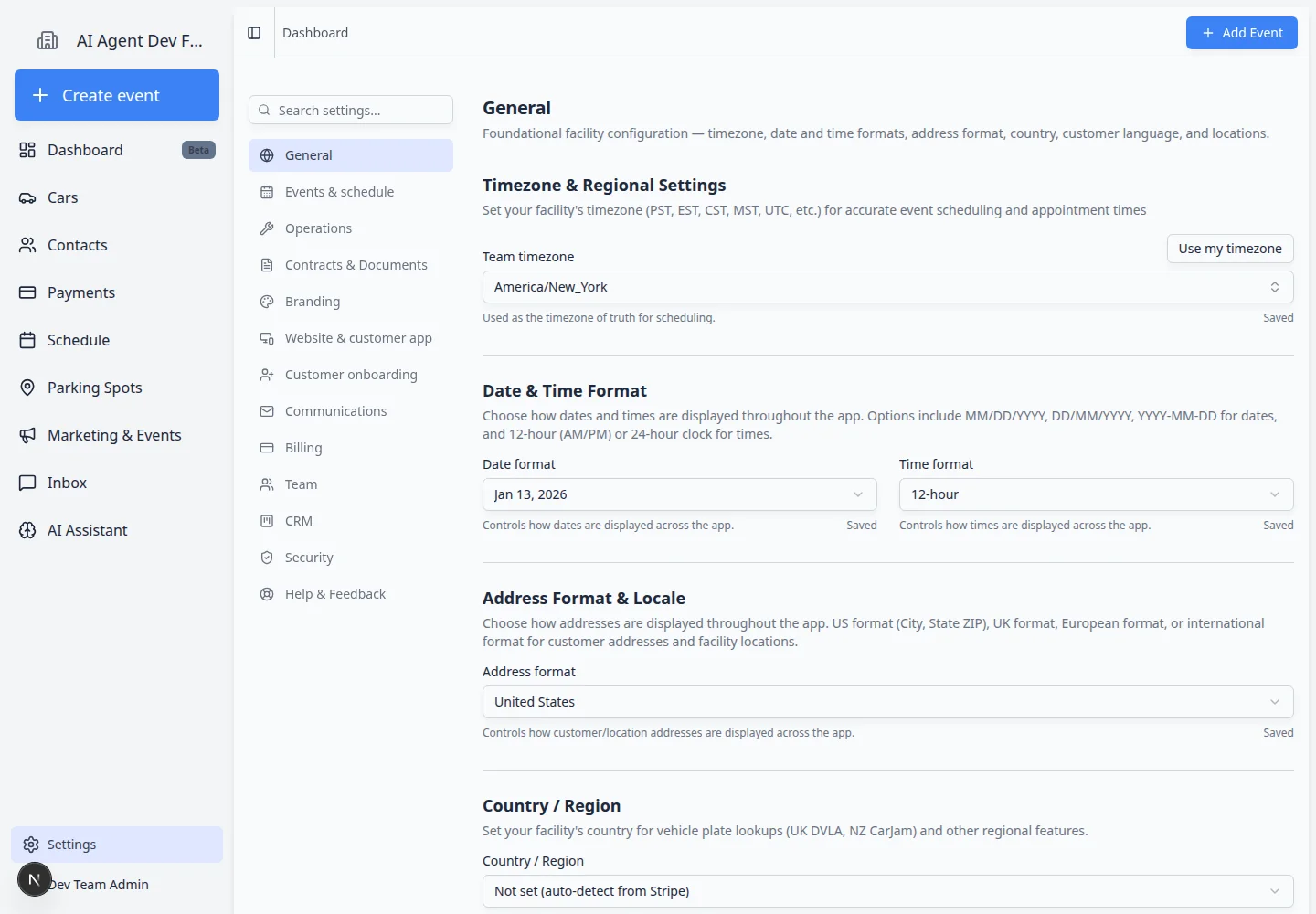Click the Contracts & Documents file icon

click(x=267, y=265)
